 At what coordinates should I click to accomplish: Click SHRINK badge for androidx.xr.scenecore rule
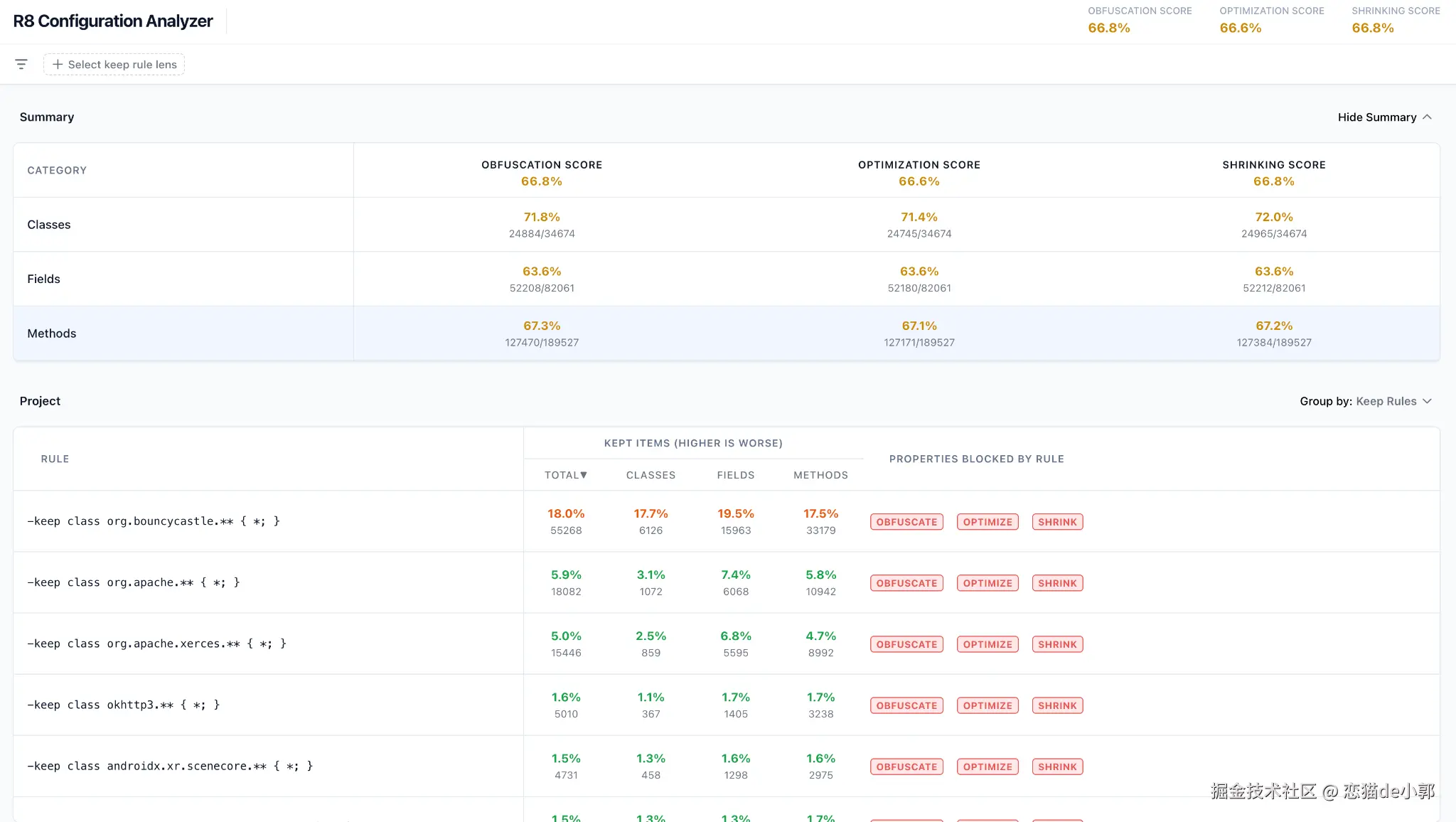1057,767
